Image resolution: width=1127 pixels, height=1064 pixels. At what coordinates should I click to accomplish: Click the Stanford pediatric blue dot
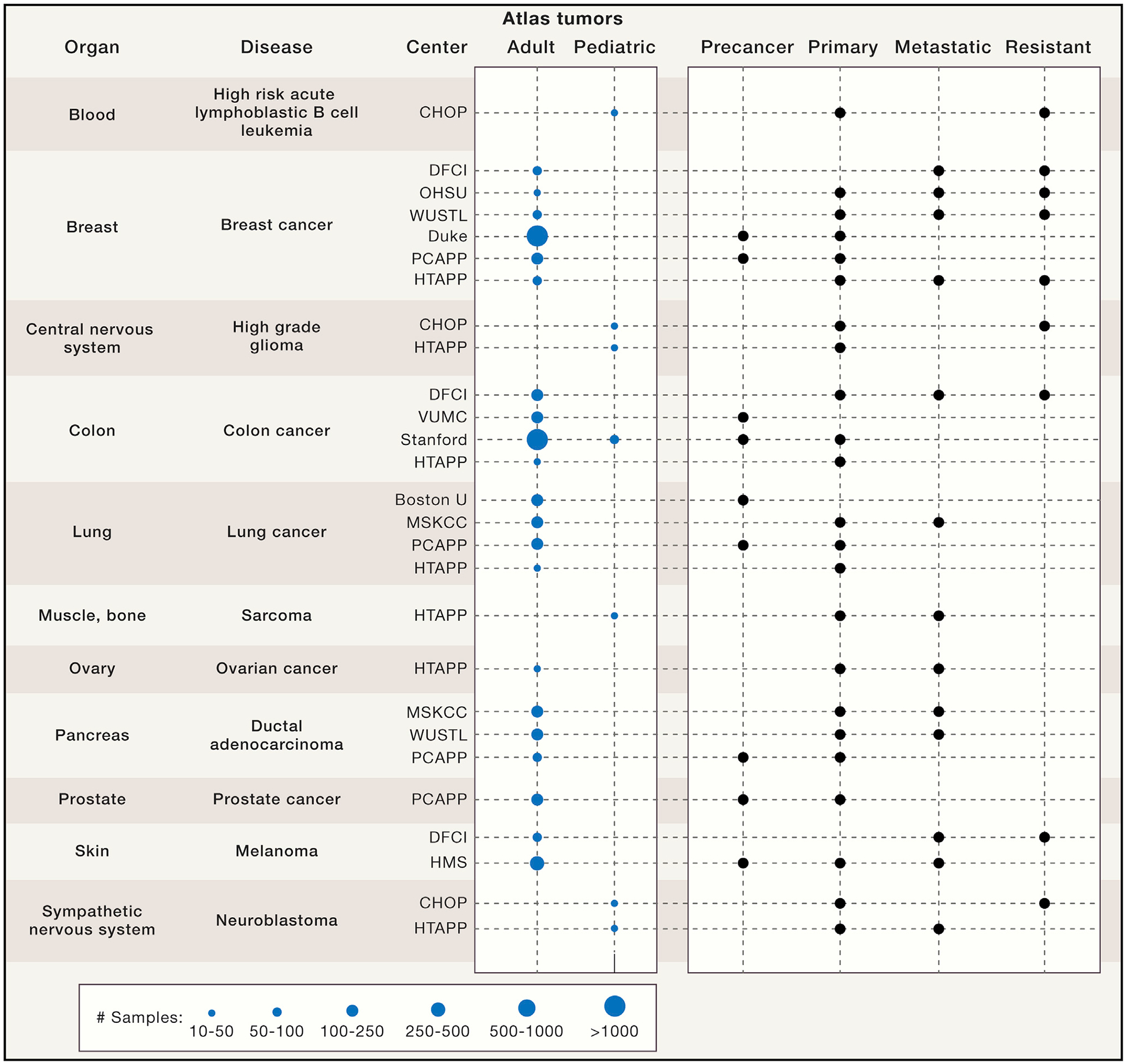coord(614,440)
